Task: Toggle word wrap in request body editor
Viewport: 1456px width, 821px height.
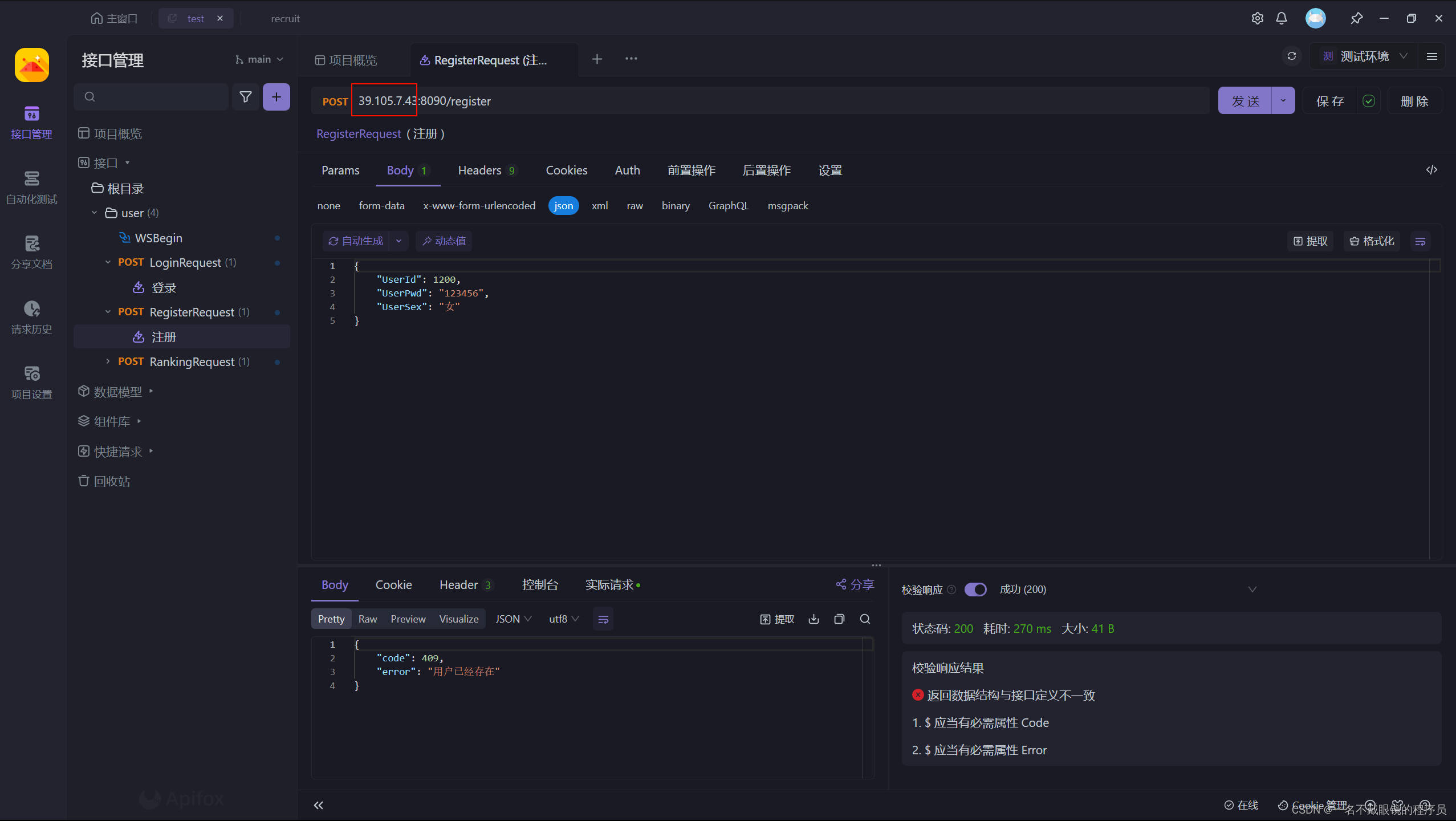Action: 1421,241
